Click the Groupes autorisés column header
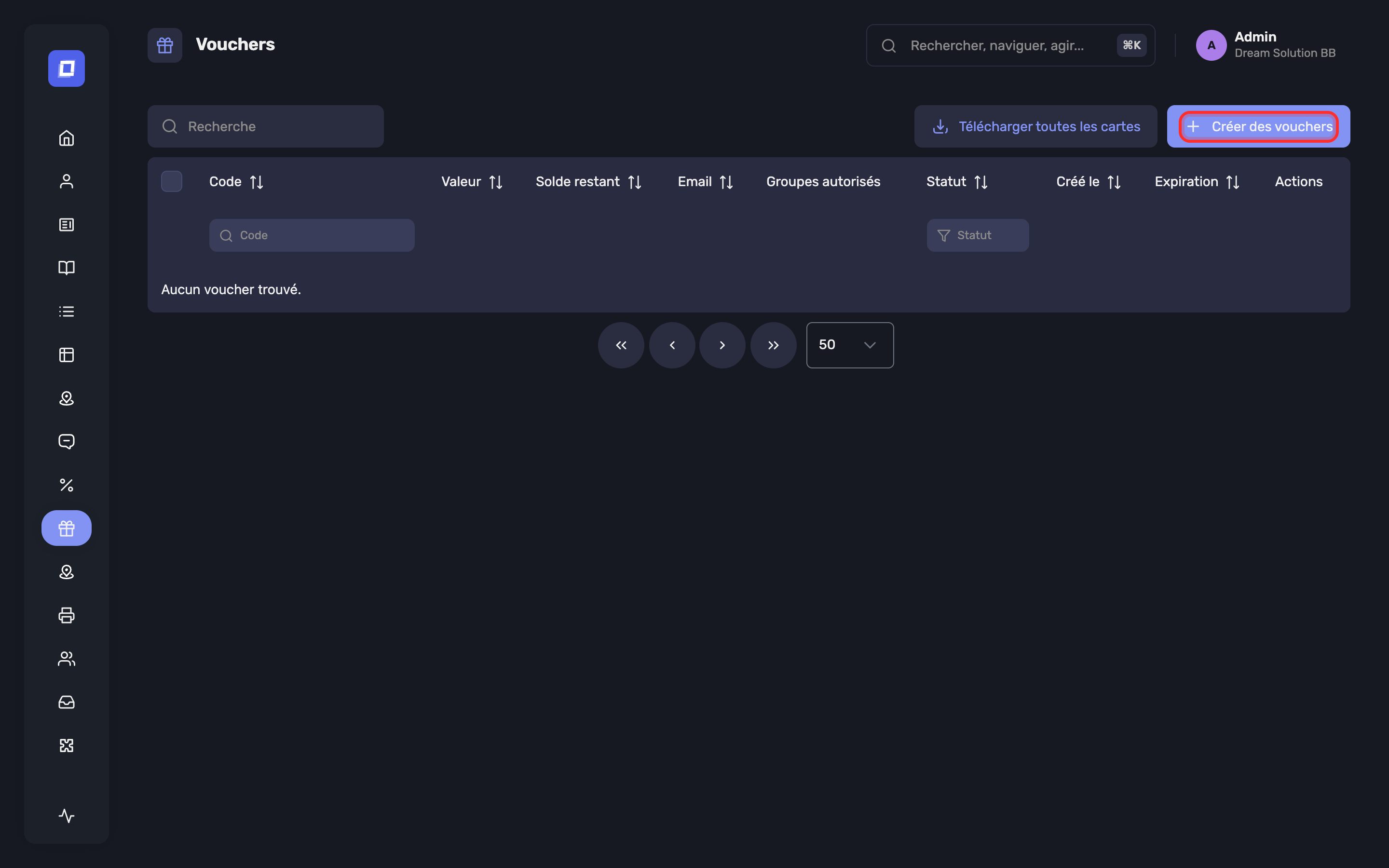Image resolution: width=1389 pixels, height=868 pixels. coord(823,182)
